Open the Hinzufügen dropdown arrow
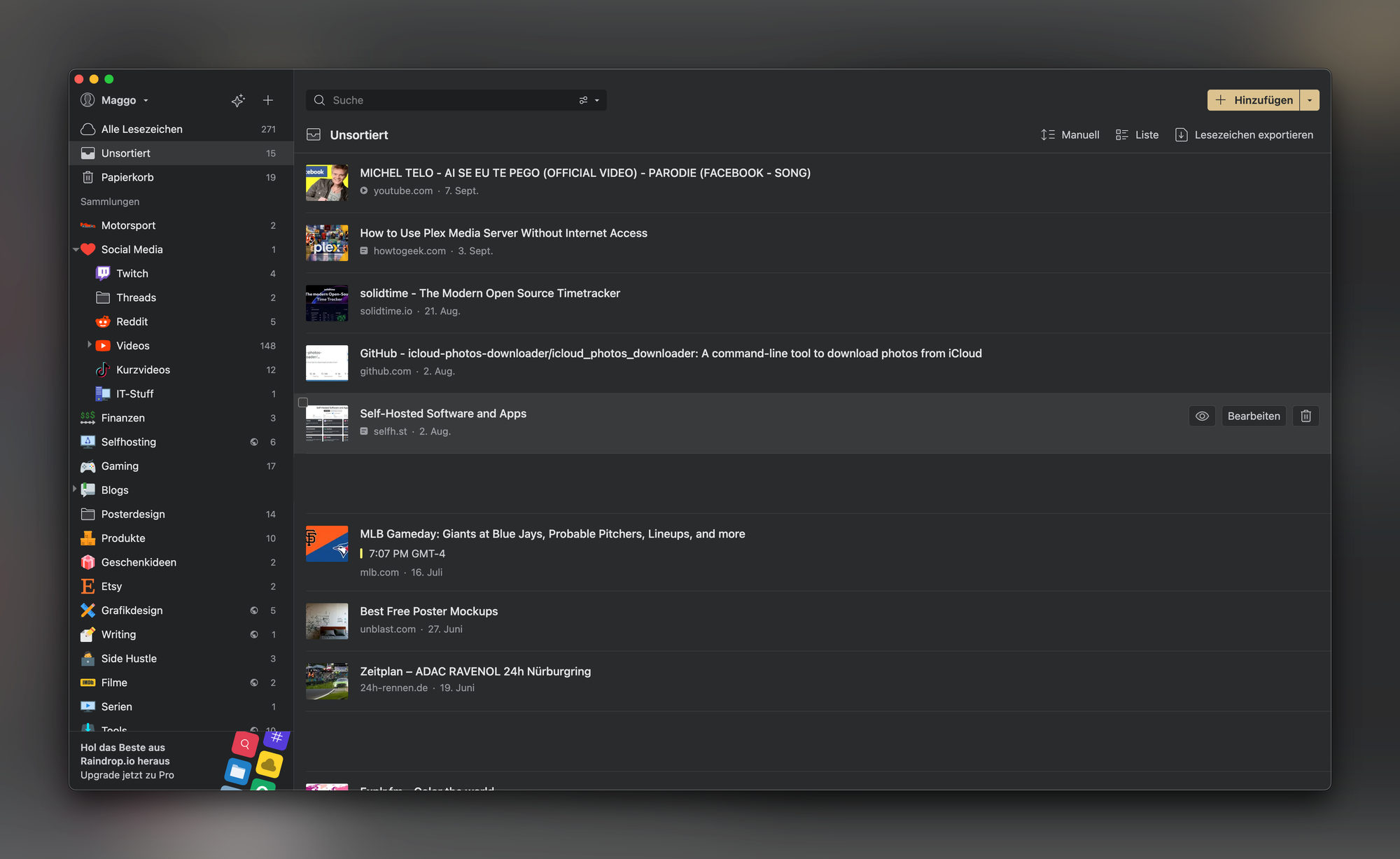Viewport: 1400px width, 859px height. pyautogui.click(x=1310, y=100)
